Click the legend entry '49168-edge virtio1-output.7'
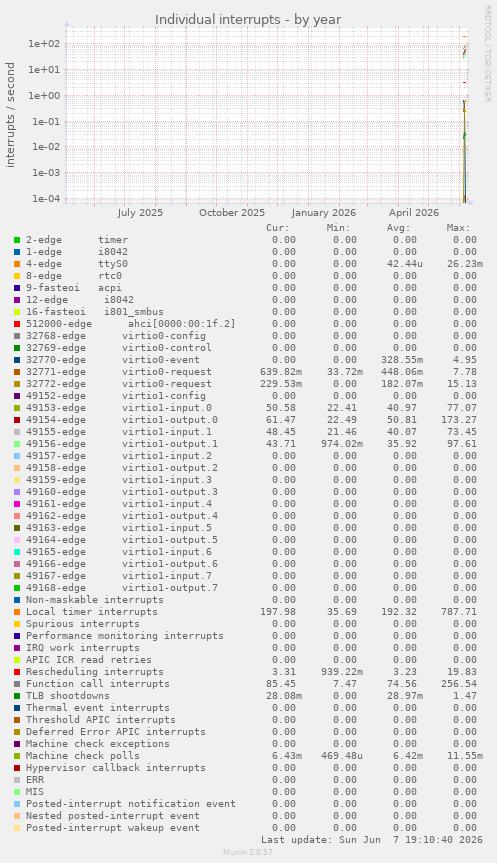This screenshot has height=863, width=497. click(x=122, y=588)
